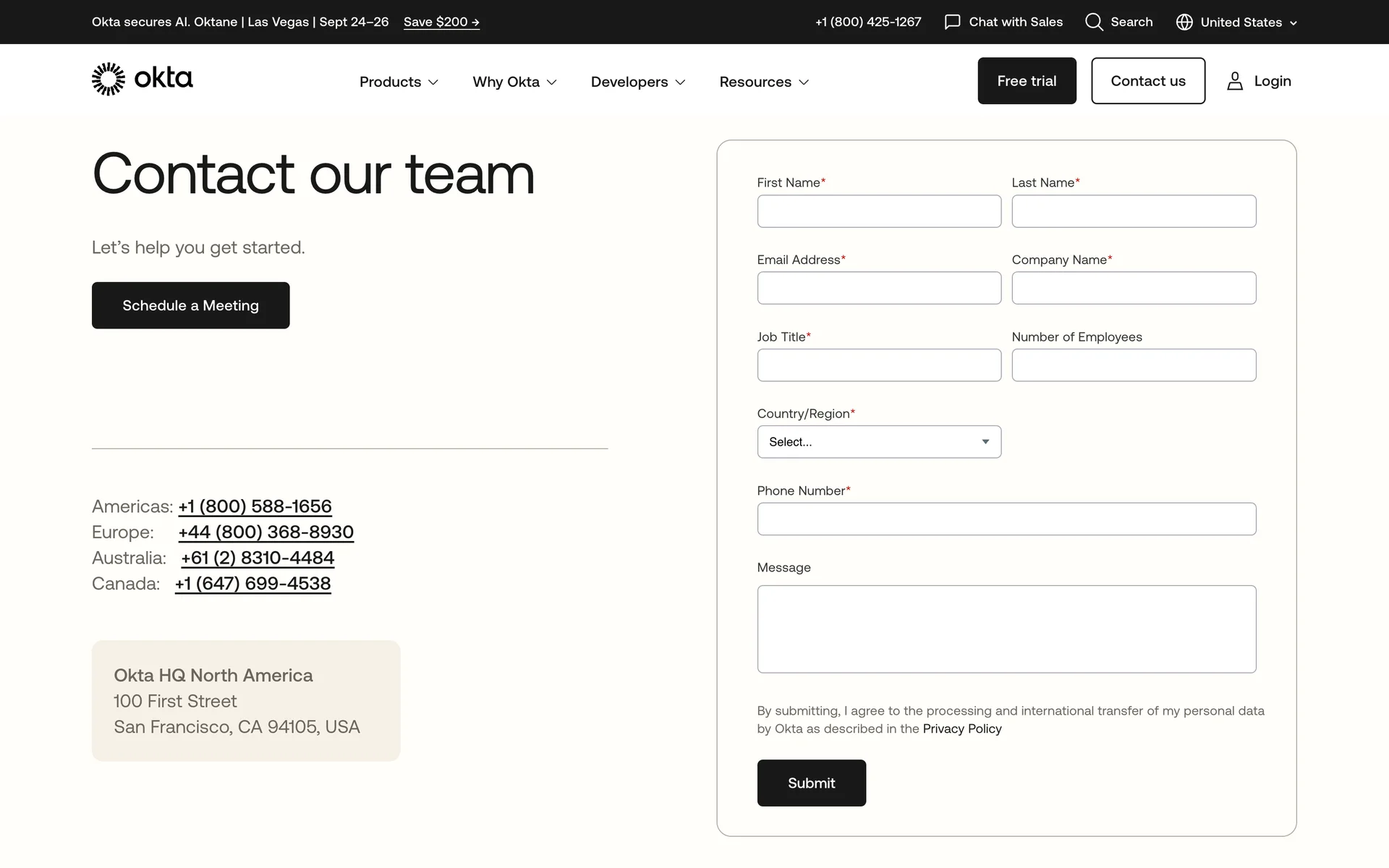Click the Contact us button
Screen dimensions: 1389x868
(x=1148, y=81)
